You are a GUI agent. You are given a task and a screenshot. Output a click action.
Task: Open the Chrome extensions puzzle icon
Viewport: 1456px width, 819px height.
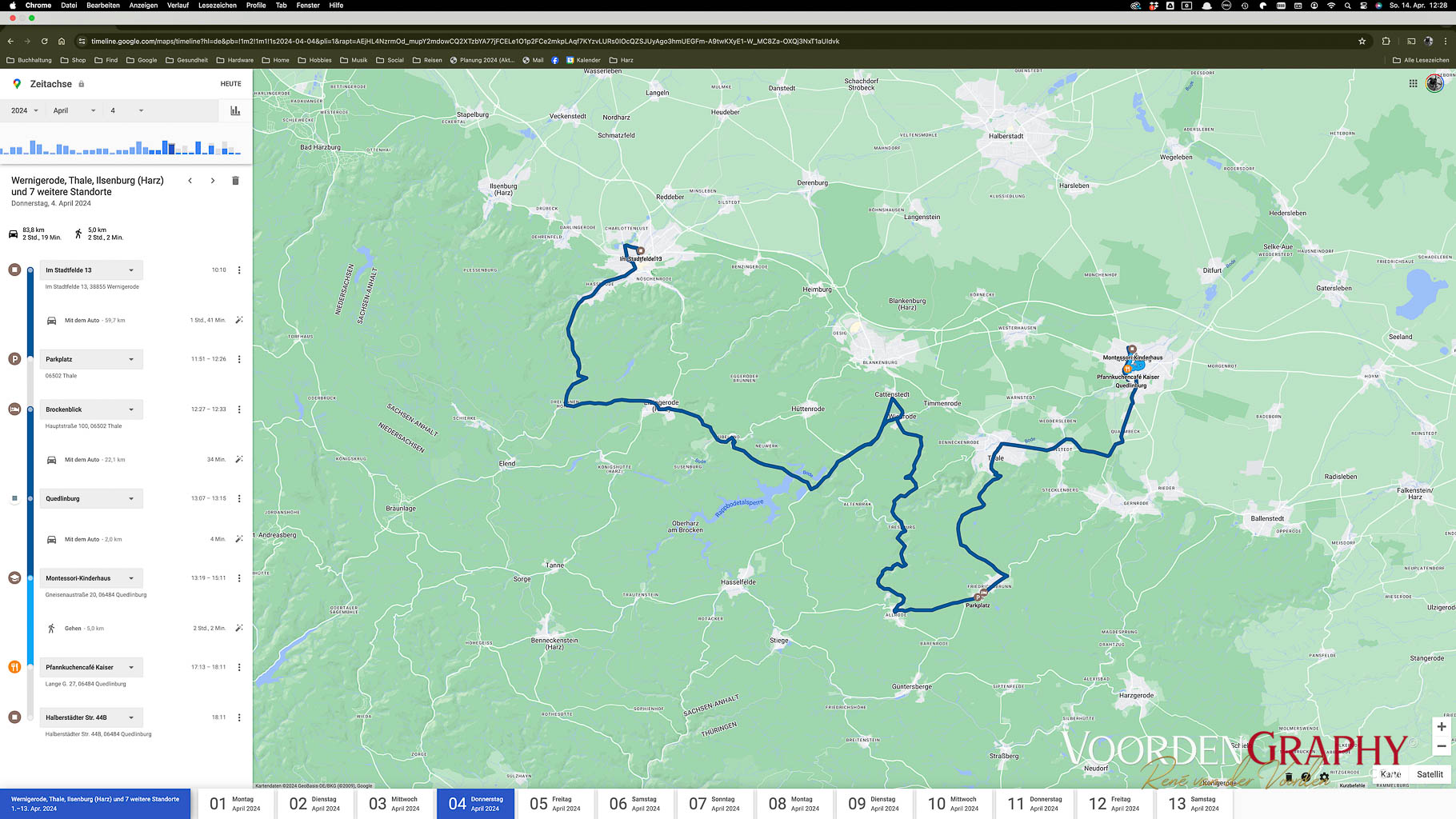point(1386,42)
